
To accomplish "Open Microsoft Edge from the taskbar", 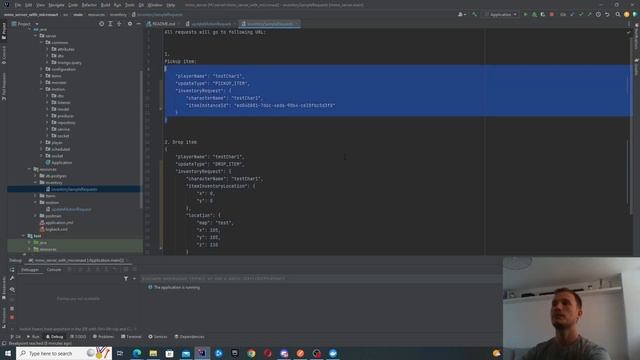I will tap(137, 353).
